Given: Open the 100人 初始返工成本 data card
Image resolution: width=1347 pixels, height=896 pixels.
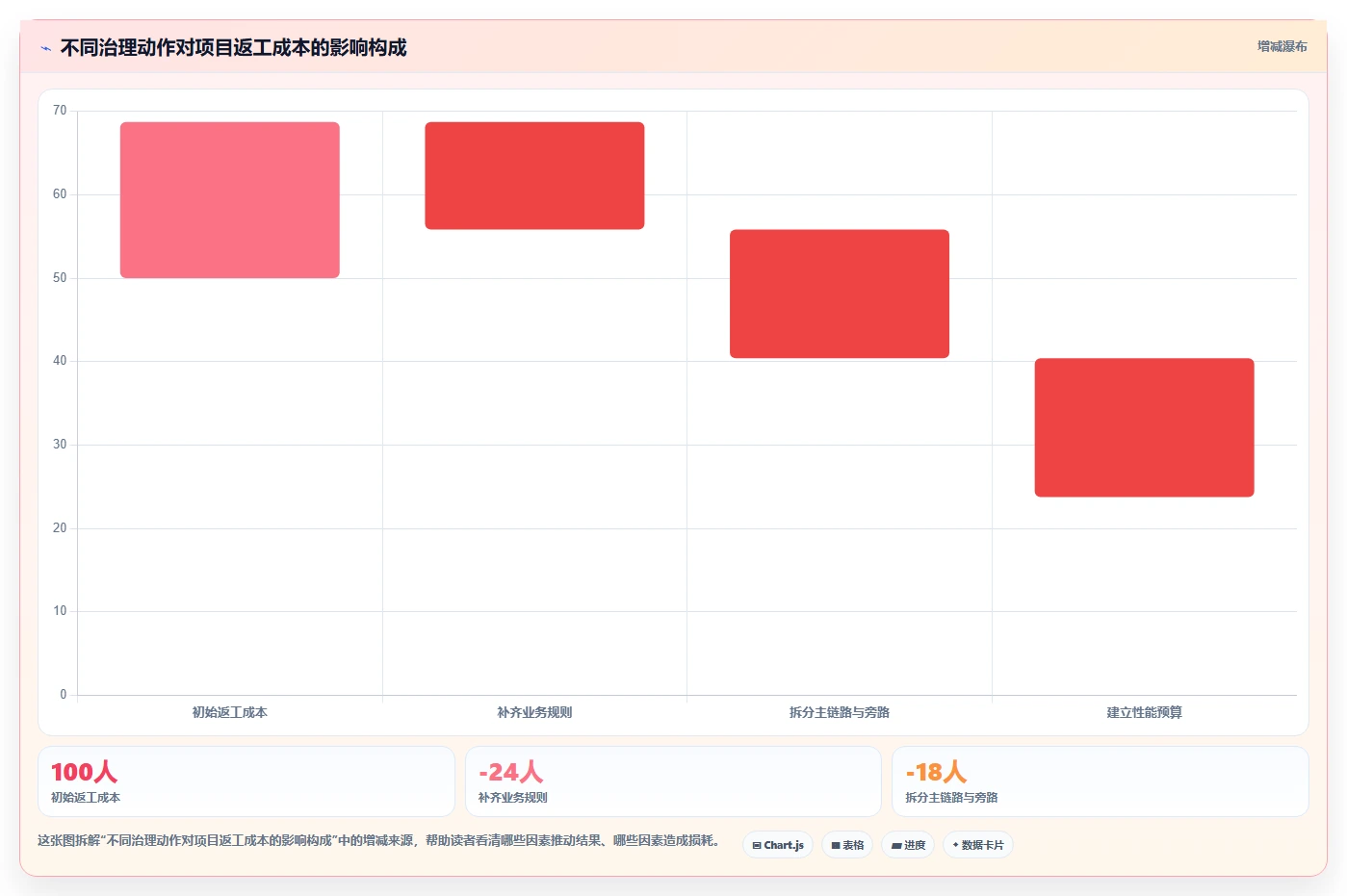Looking at the screenshot, I should (246, 781).
